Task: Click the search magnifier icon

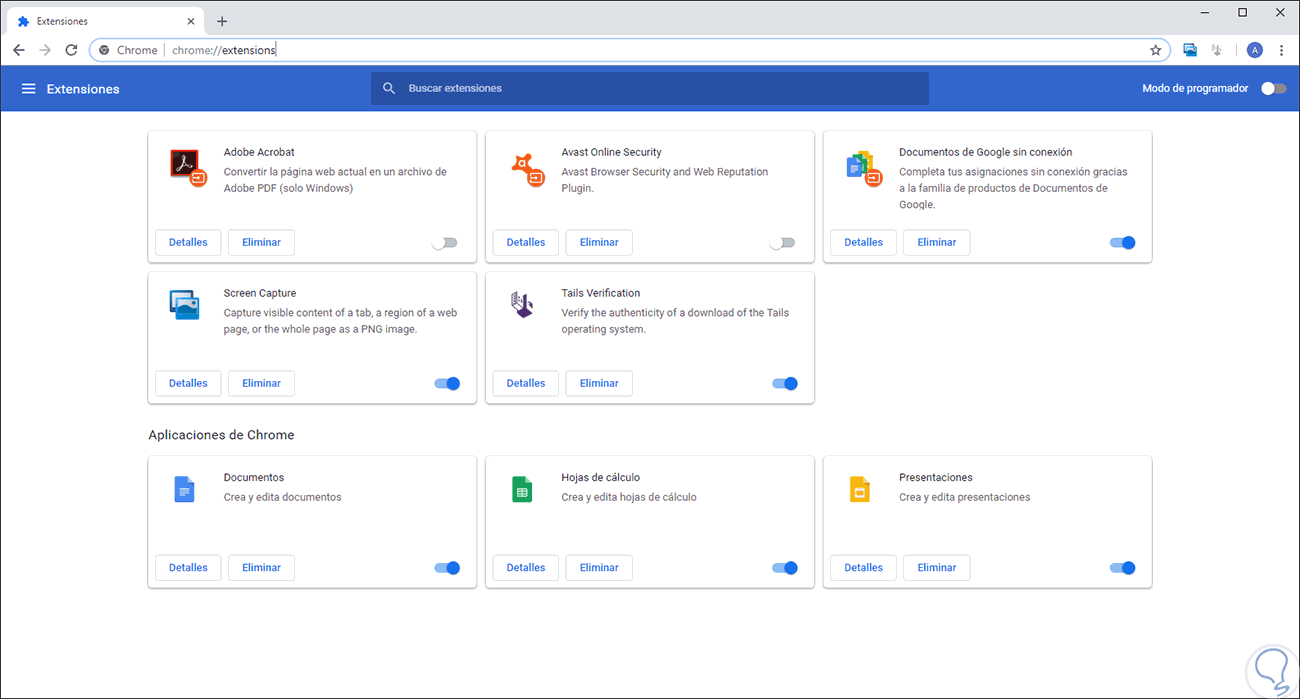Action: point(389,88)
